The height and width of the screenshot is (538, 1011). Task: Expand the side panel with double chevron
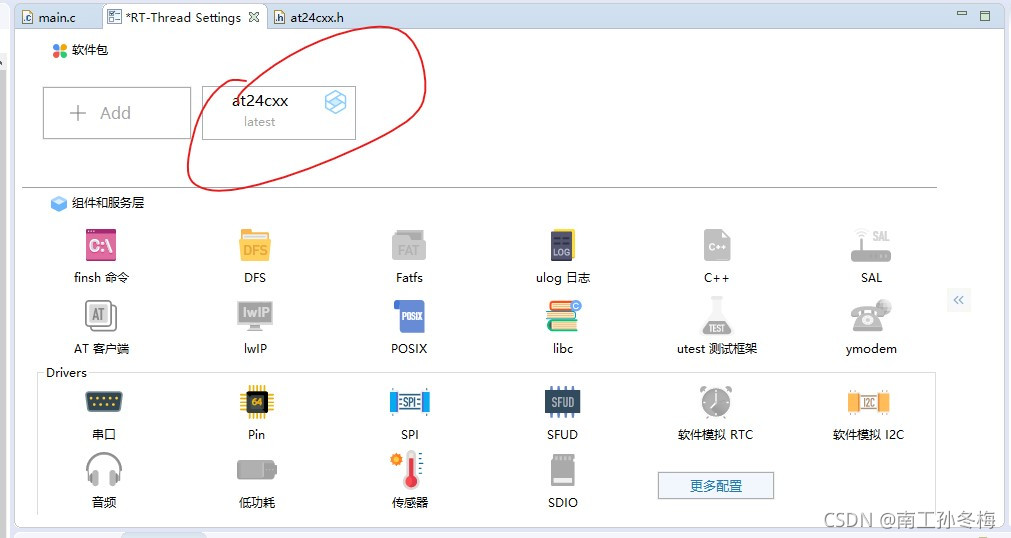pyautogui.click(x=959, y=300)
